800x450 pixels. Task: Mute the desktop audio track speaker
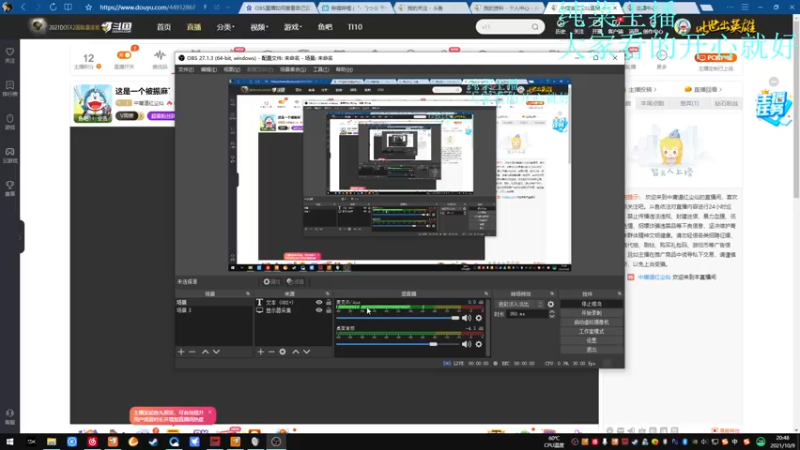(466, 344)
